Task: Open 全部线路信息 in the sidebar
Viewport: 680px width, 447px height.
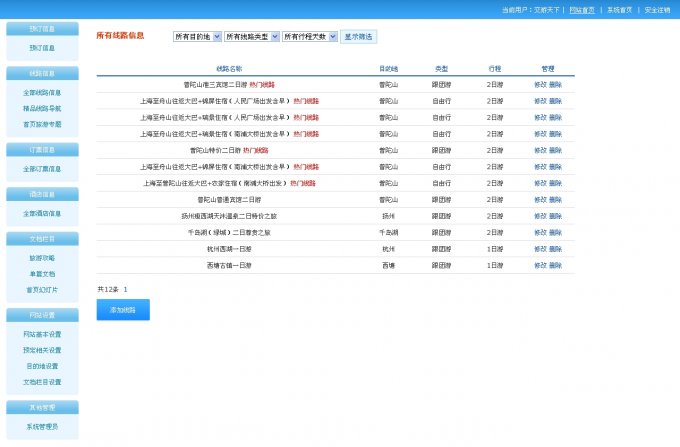Action: (x=42, y=93)
